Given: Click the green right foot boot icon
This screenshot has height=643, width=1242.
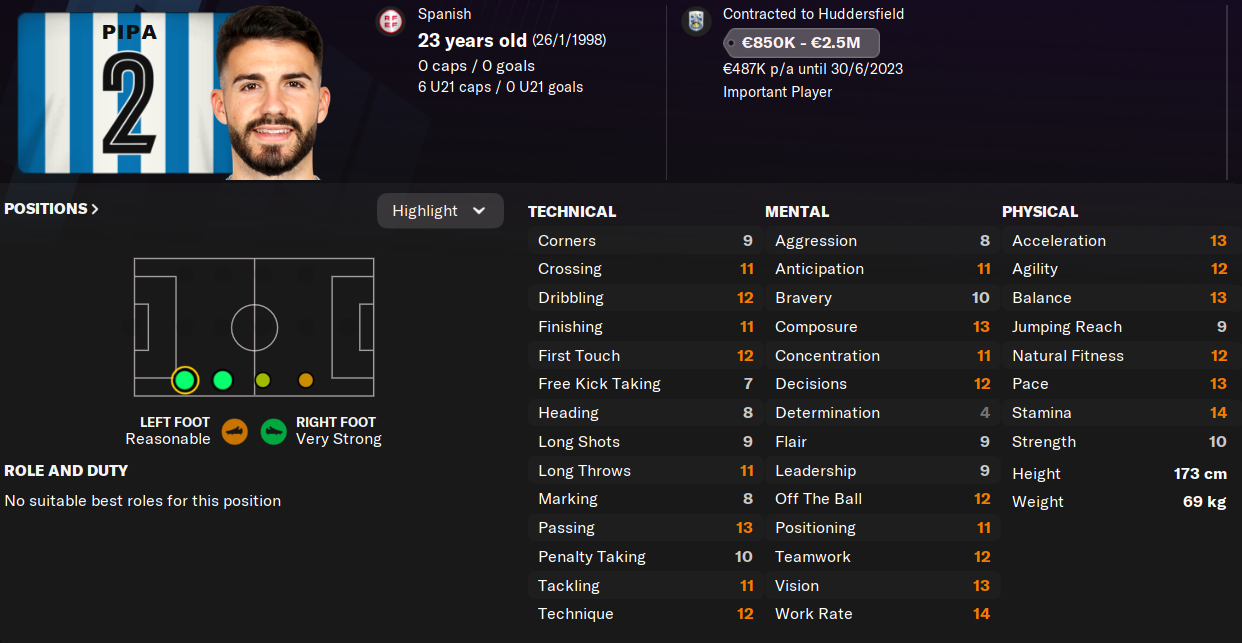Looking at the screenshot, I should click(x=274, y=432).
